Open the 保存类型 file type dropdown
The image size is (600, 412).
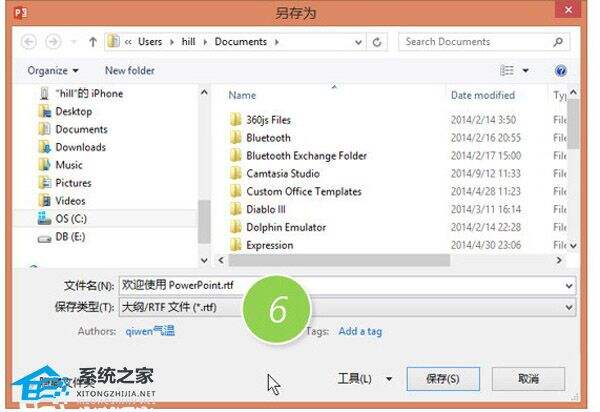pyautogui.click(x=346, y=305)
